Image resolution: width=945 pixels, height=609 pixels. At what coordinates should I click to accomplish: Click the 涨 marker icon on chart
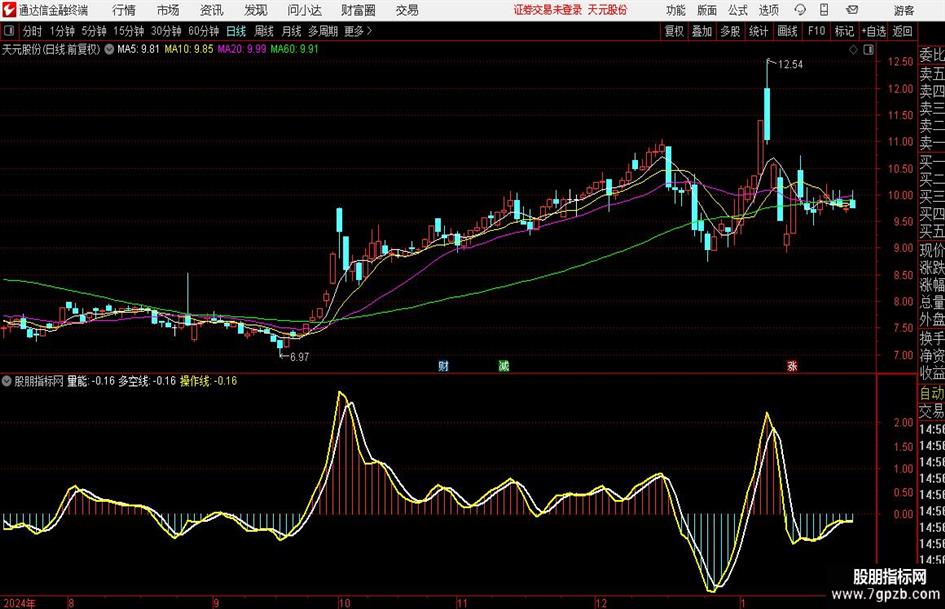tap(792, 365)
